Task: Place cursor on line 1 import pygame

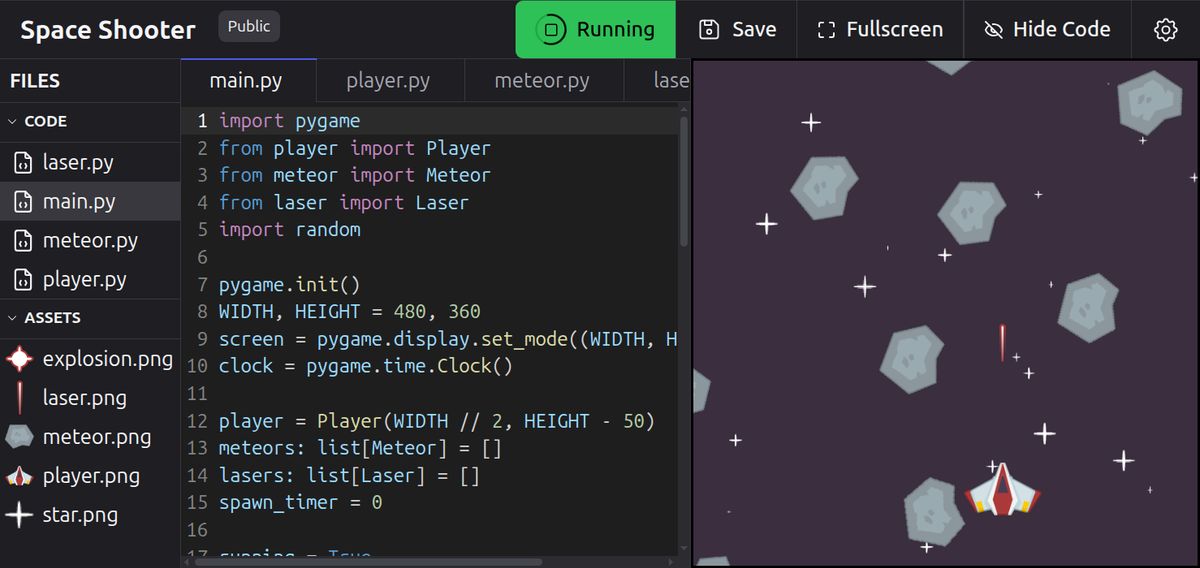Action: pyautogui.click(x=290, y=121)
